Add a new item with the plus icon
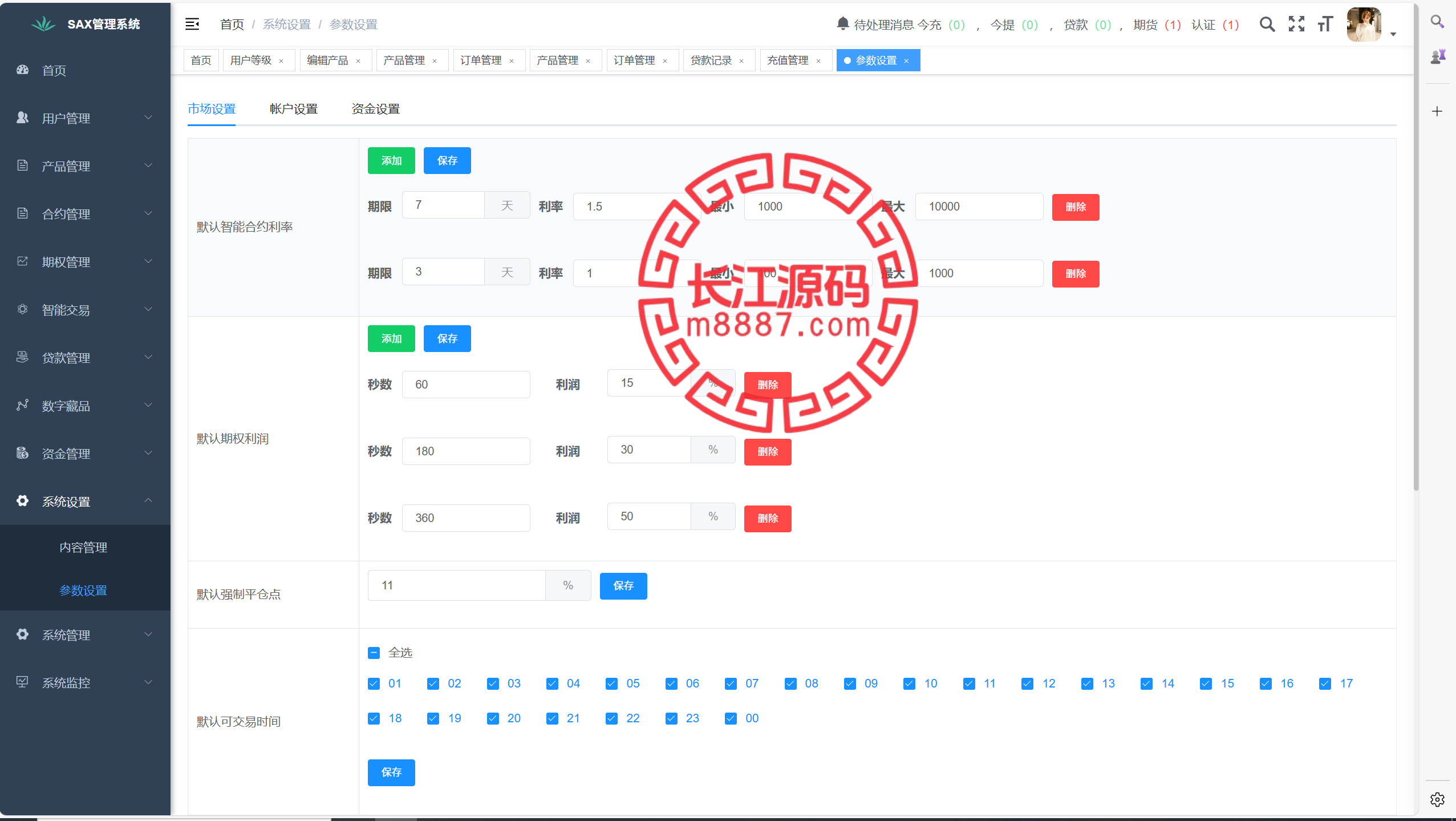The width and height of the screenshot is (1456, 821). coord(1437,111)
